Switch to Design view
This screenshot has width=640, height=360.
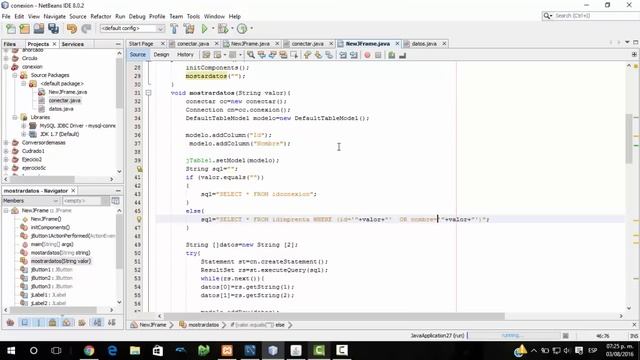tap(161, 55)
